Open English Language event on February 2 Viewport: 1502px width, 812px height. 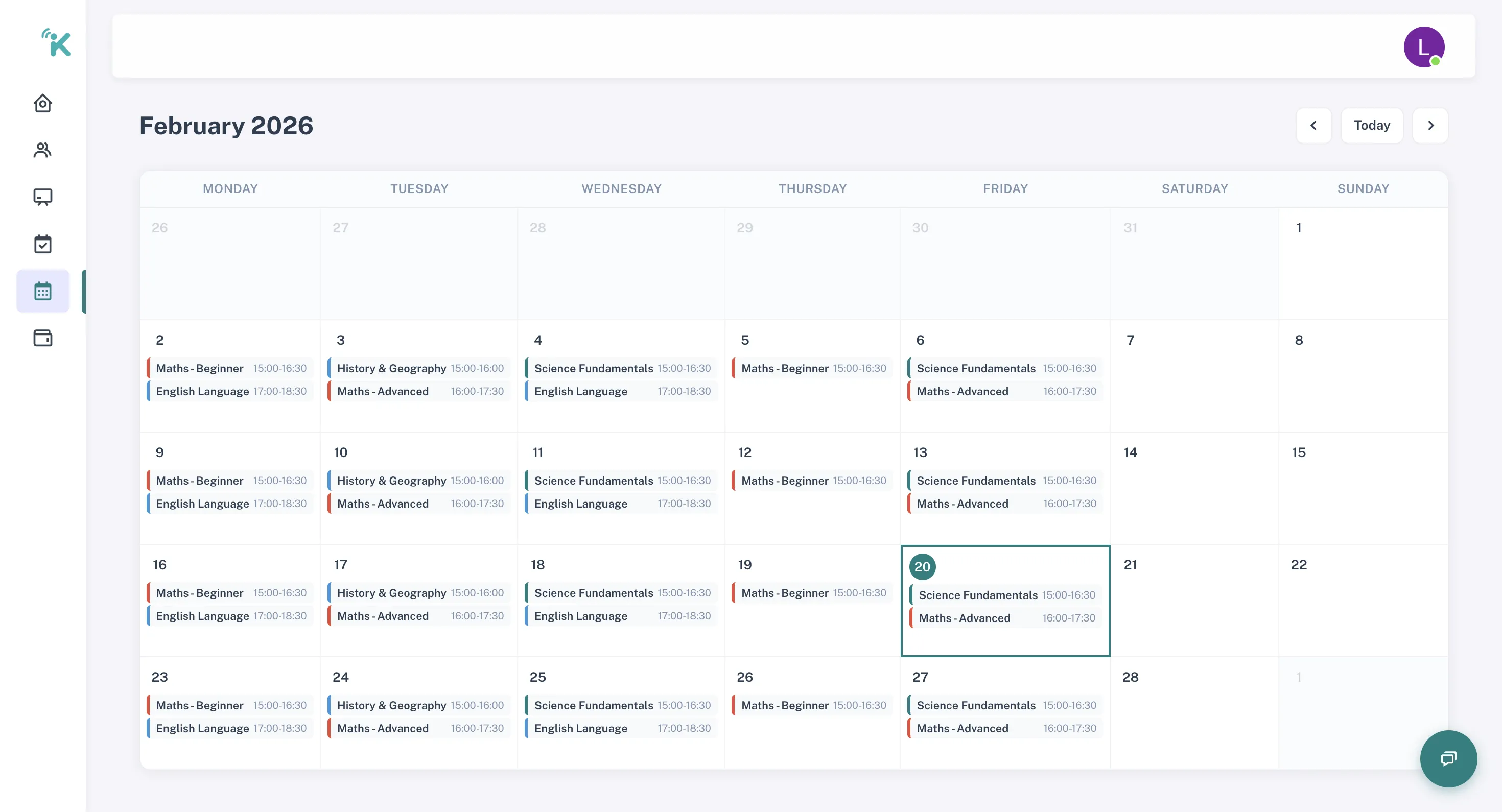(x=230, y=391)
